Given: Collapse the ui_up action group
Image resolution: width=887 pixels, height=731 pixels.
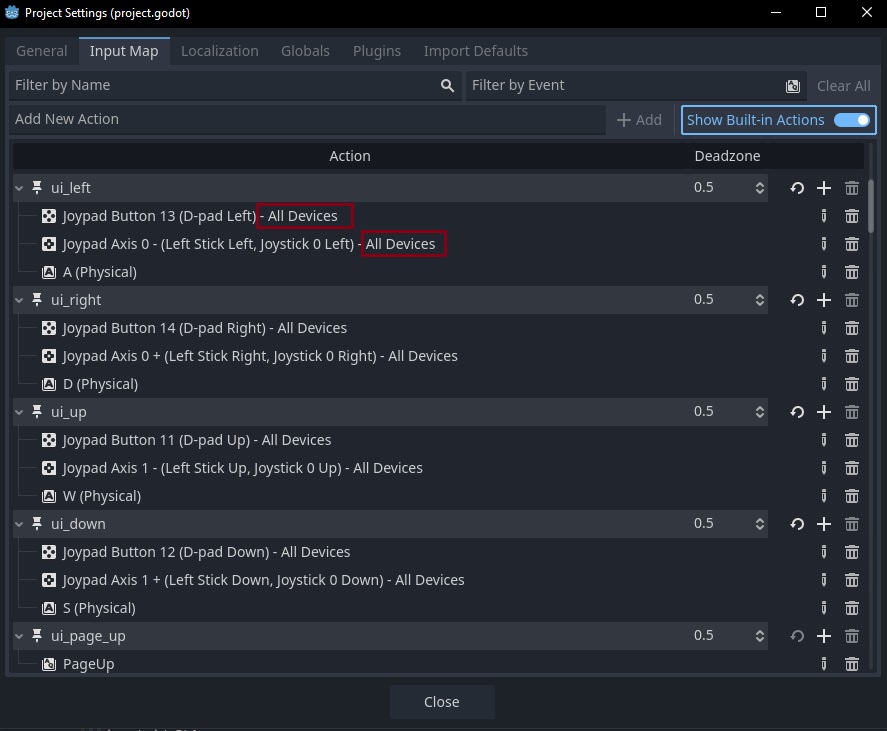Looking at the screenshot, I should click(20, 412).
